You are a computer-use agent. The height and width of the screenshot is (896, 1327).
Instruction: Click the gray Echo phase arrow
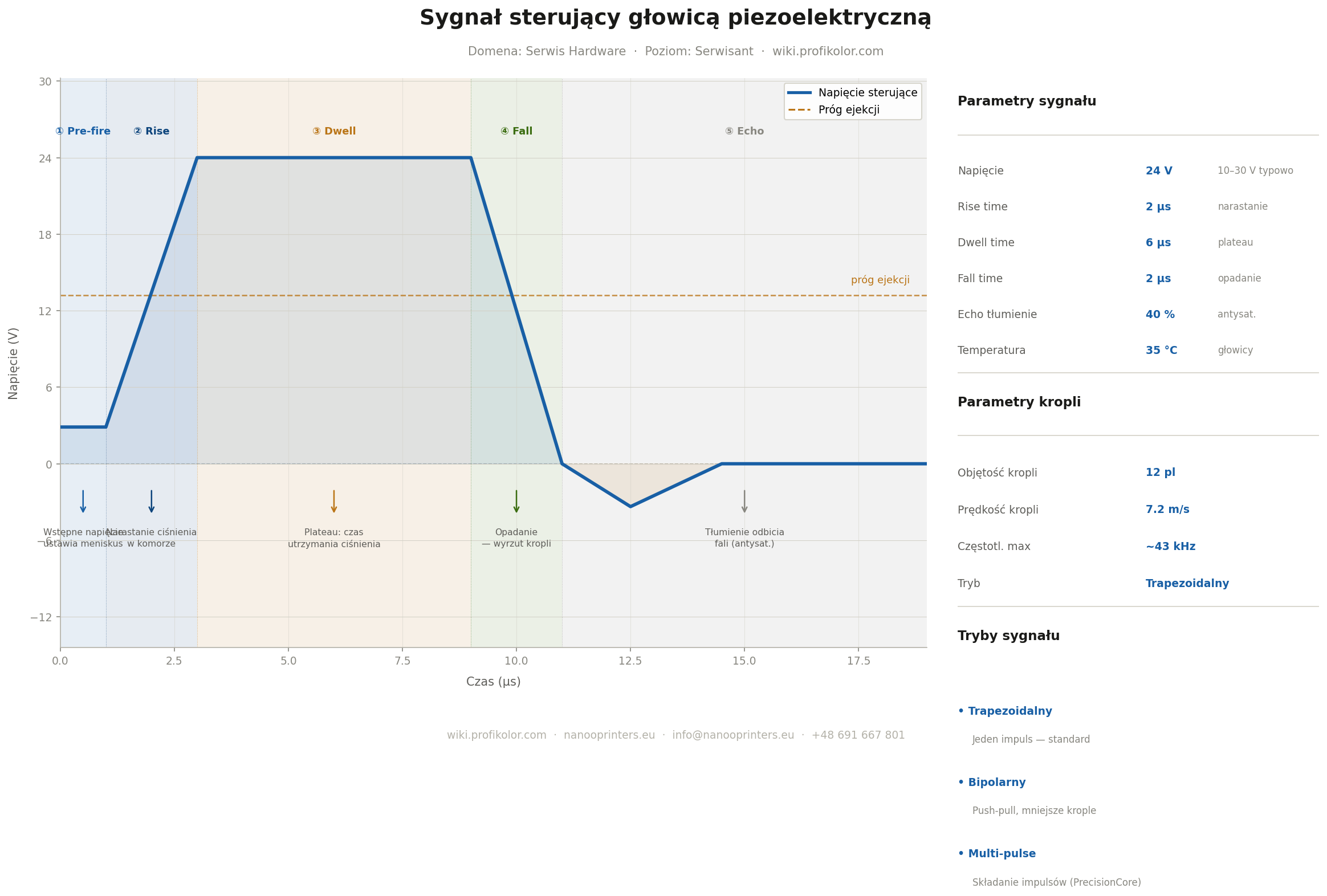(x=744, y=501)
